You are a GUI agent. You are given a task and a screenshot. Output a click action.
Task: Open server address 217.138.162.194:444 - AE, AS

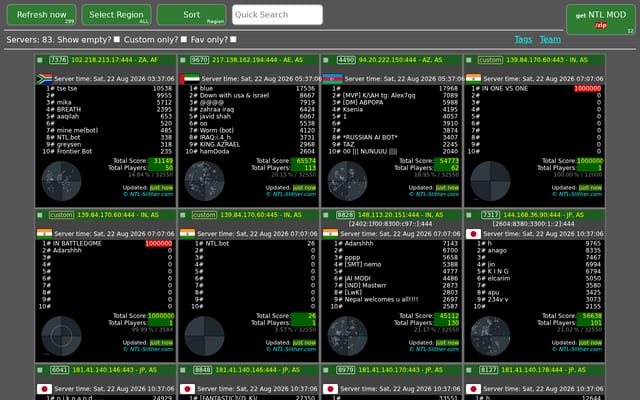[258, 60]
